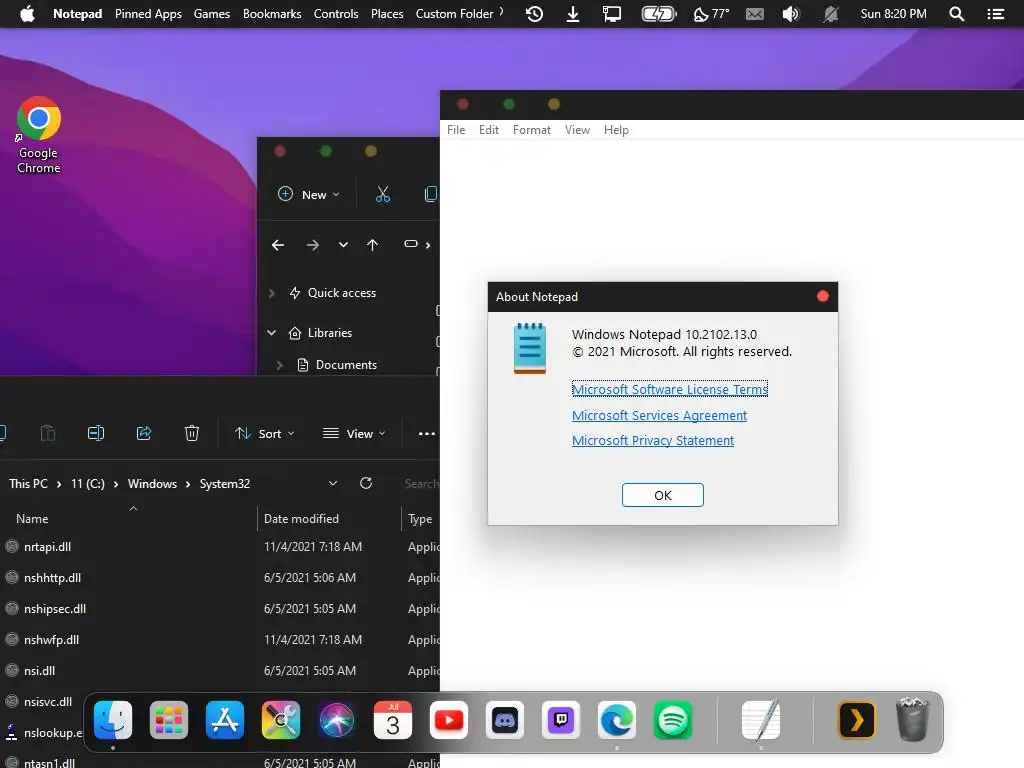1024x768 pixels.
Task: Click the Paste icon in Explorer toolbar
Action: pos(48,433)
